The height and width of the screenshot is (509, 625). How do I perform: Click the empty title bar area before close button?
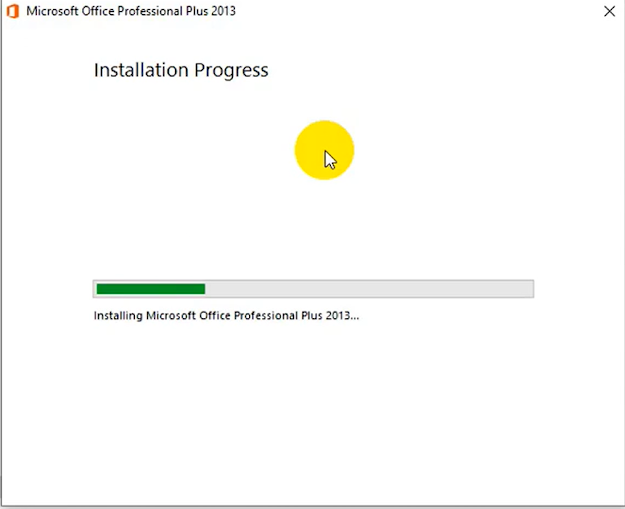pyautogui.click(x=420, y=12)
